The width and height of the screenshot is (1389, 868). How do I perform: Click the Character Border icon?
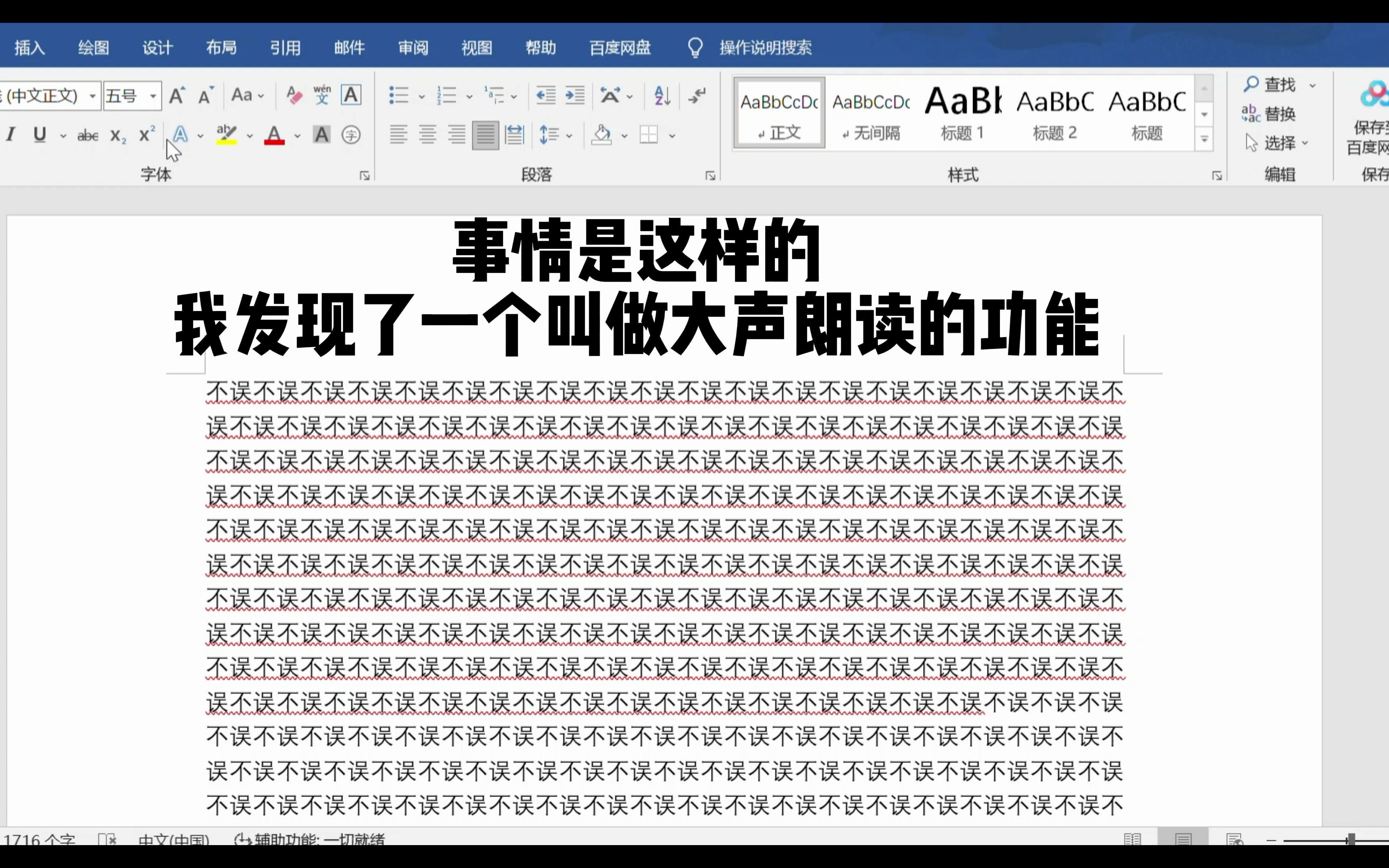pyautogui.click(x=351, y=95)
